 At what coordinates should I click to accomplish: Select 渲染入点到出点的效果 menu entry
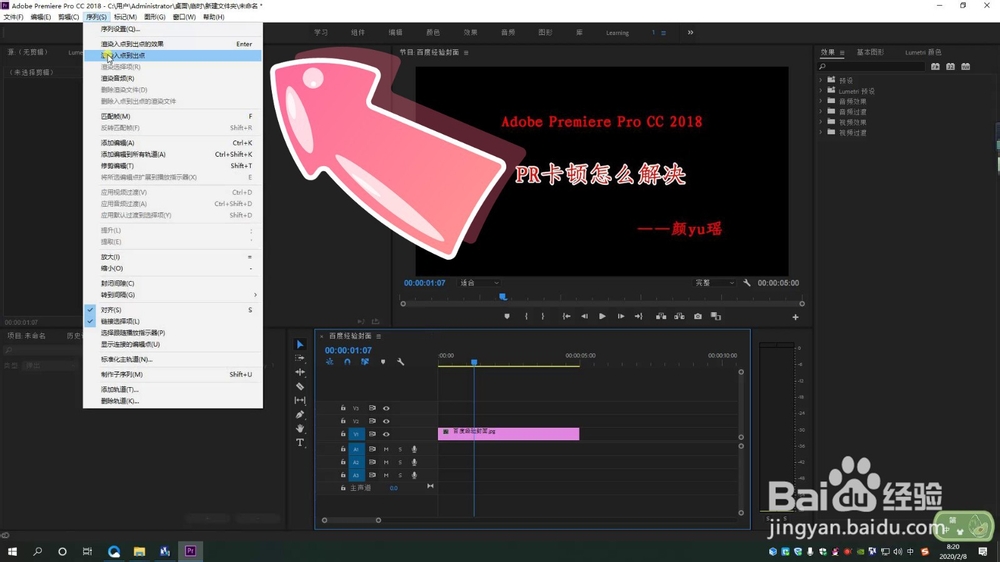(173, 44)
